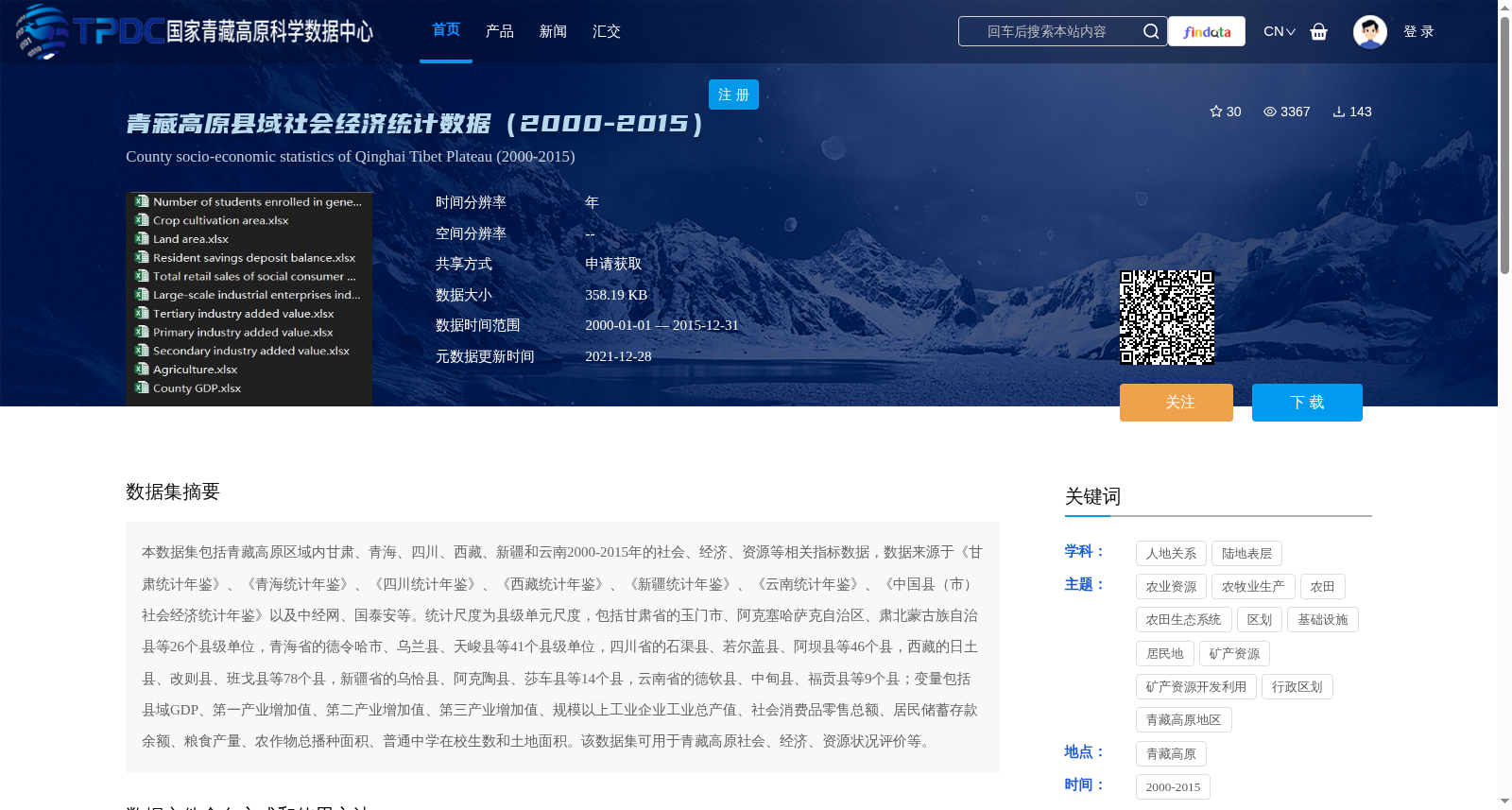Click Excel icon beside Total retail sales file

pyautogui.click(x=142, y=276)
